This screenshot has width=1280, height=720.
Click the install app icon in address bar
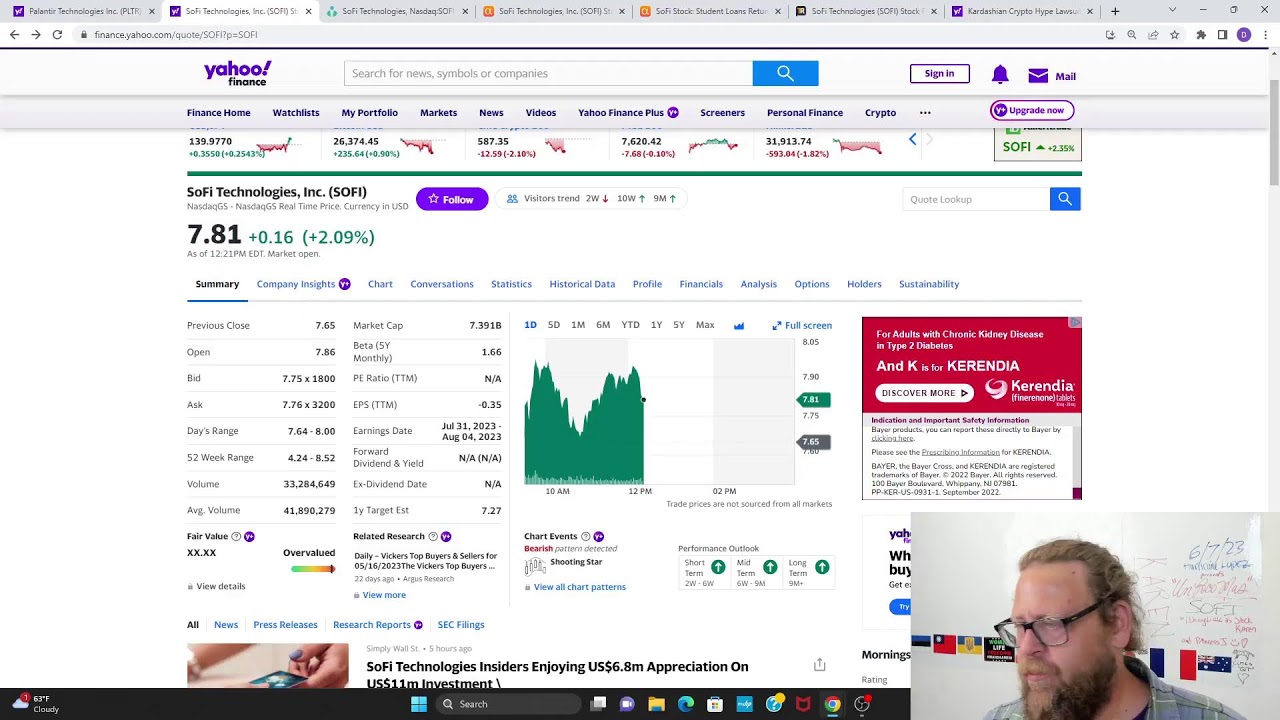[x=1110, y=34]
